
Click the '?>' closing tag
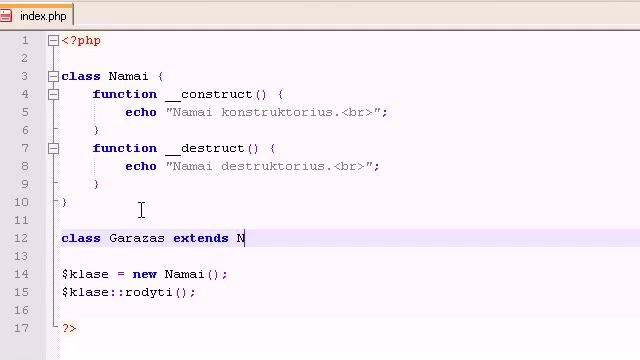point(69,328)
